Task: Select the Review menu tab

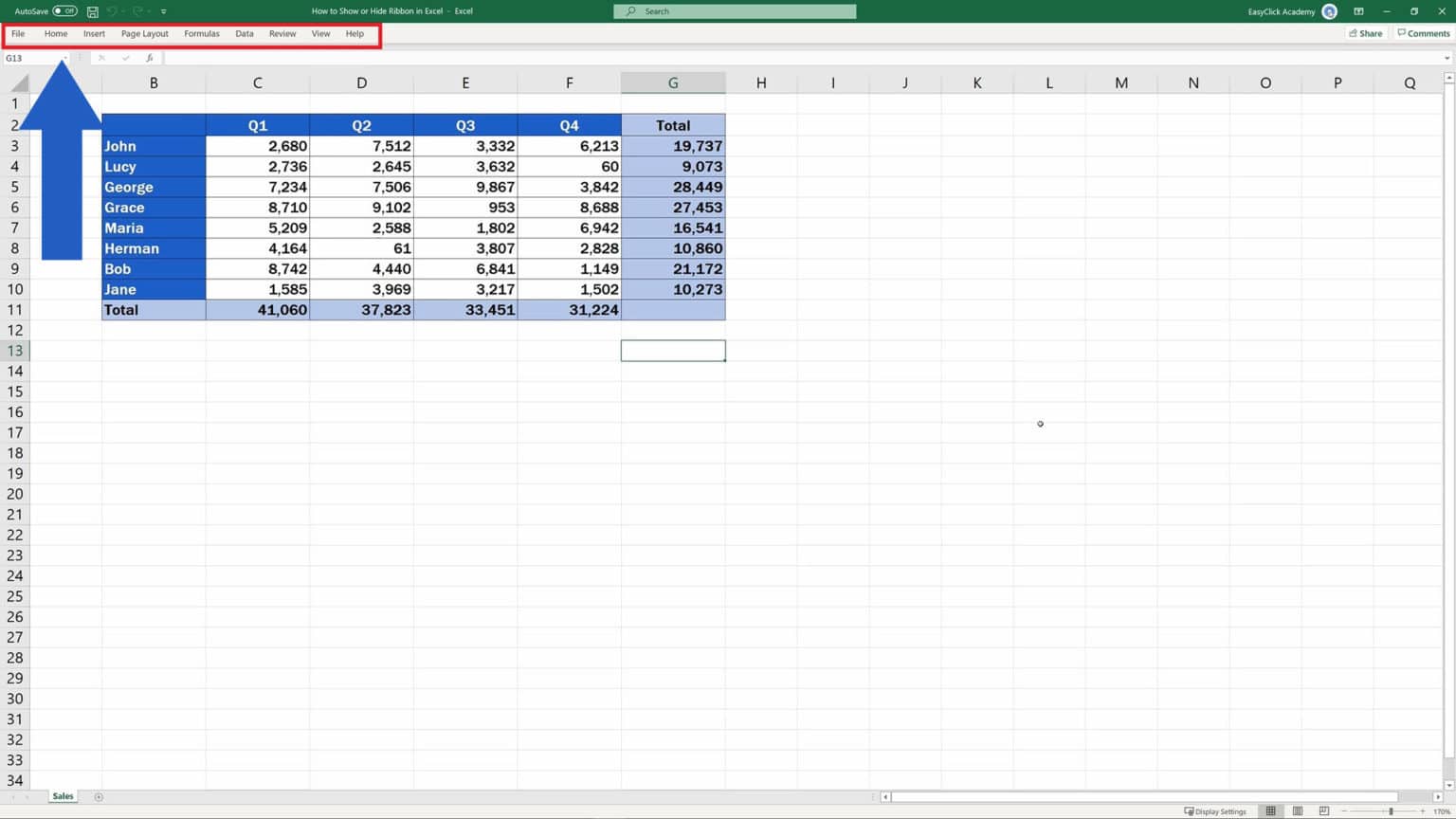Action: click(282, 33)
